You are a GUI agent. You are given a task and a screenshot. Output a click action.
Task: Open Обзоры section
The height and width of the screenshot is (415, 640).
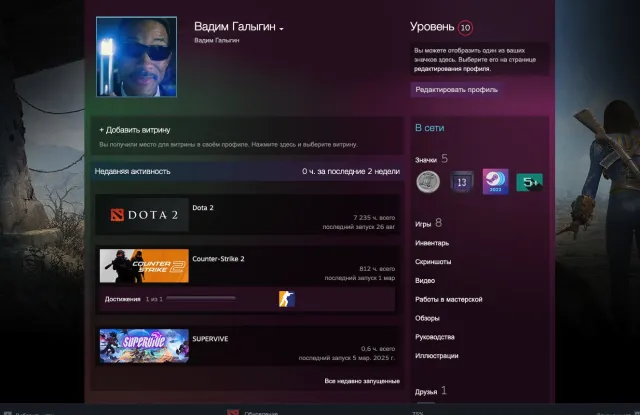(x=427, y=318)
